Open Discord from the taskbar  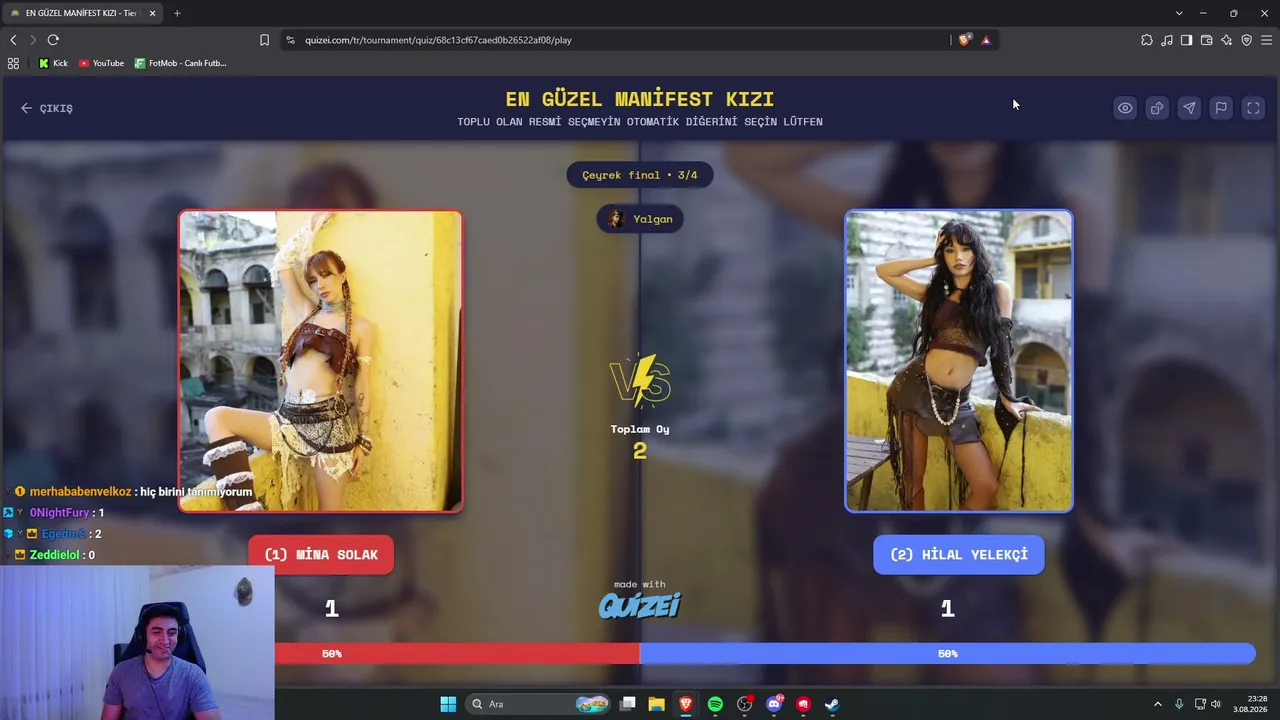coord(774,704)
